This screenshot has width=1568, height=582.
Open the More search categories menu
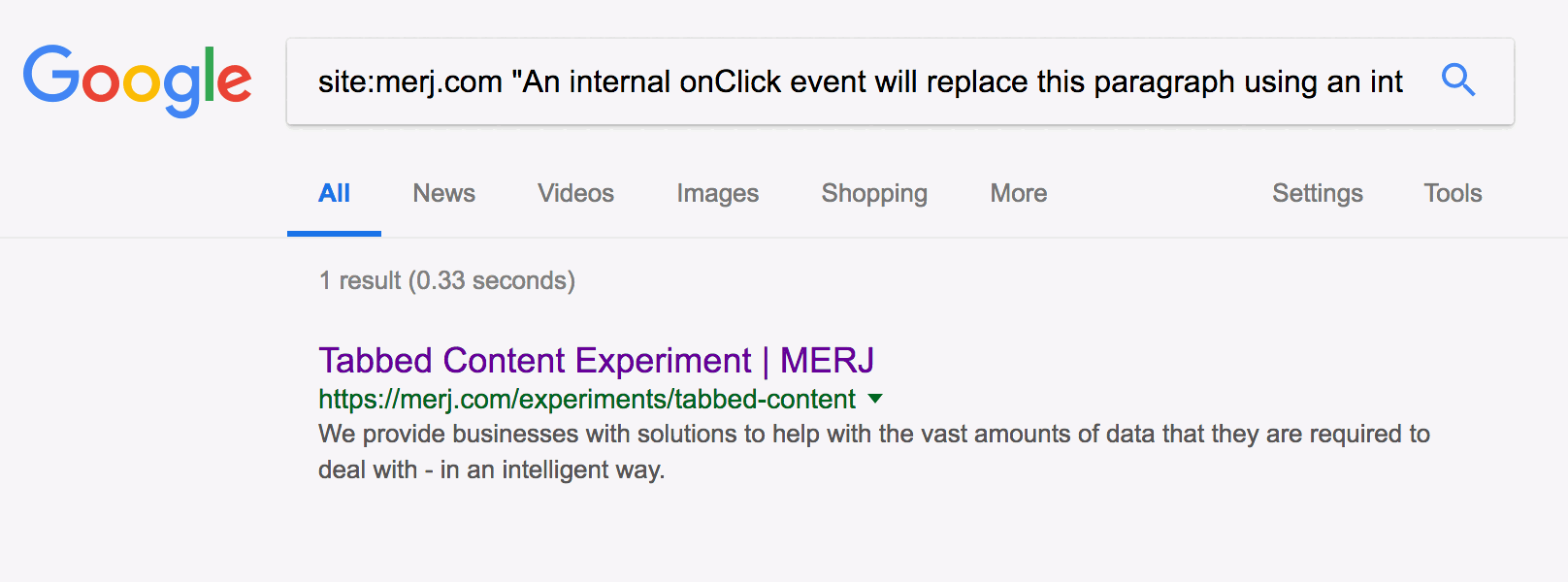(1018, 193)
